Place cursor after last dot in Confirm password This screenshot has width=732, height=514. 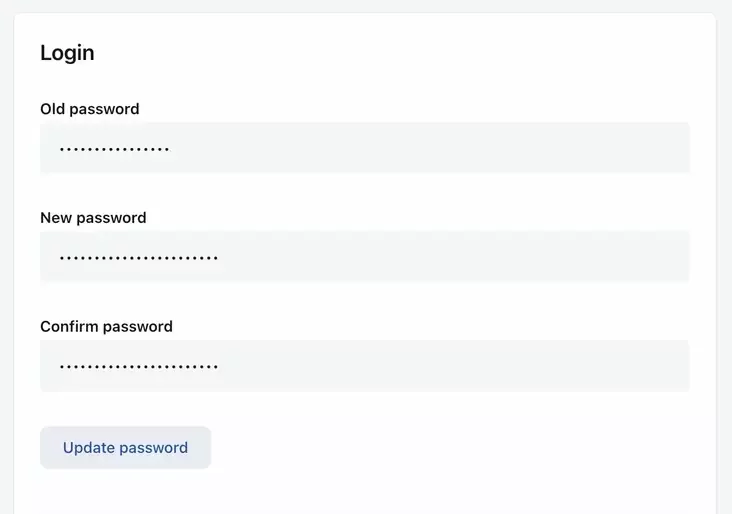click(x=221, y=367)
